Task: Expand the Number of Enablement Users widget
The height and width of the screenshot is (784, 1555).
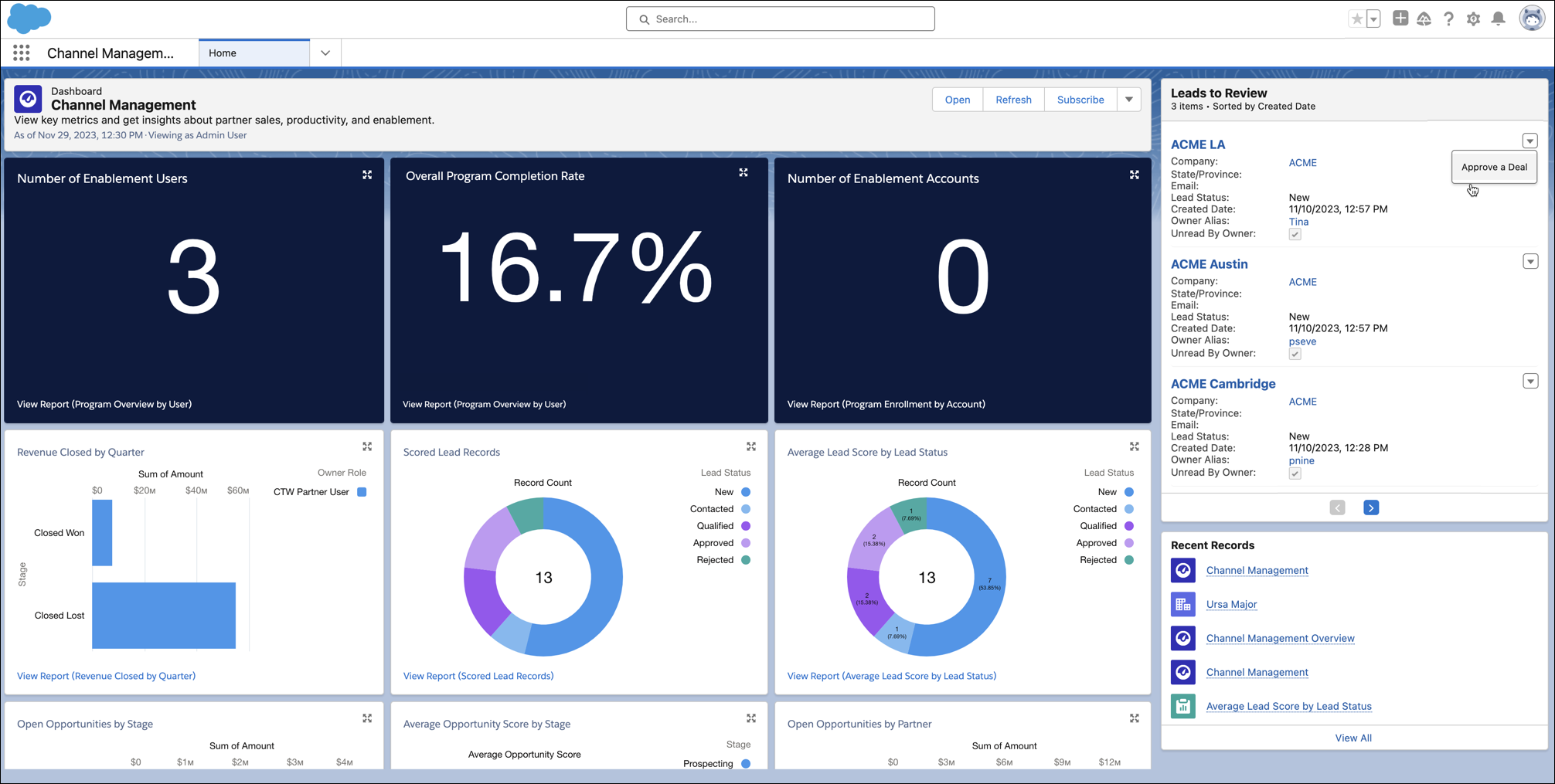Action: pos(367,175)
